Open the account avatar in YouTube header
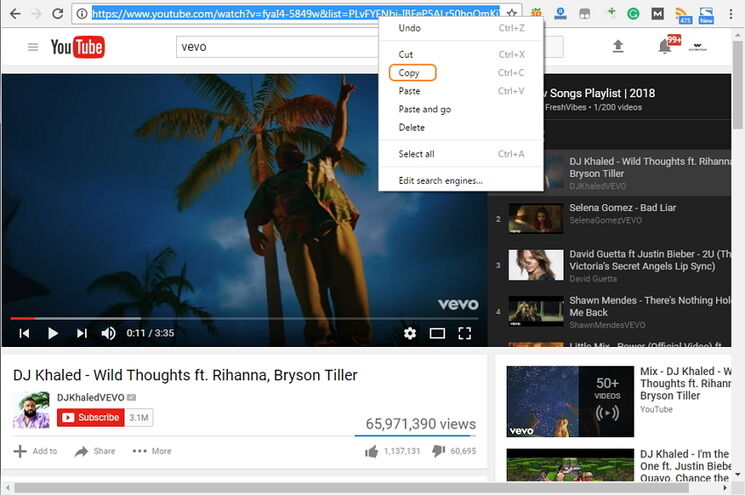 pos(697,47)
